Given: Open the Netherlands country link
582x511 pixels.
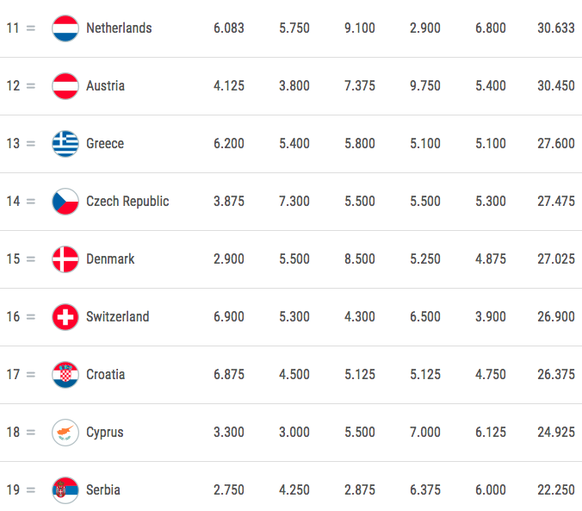Looking at the screenshot, I should coord(119,28).
